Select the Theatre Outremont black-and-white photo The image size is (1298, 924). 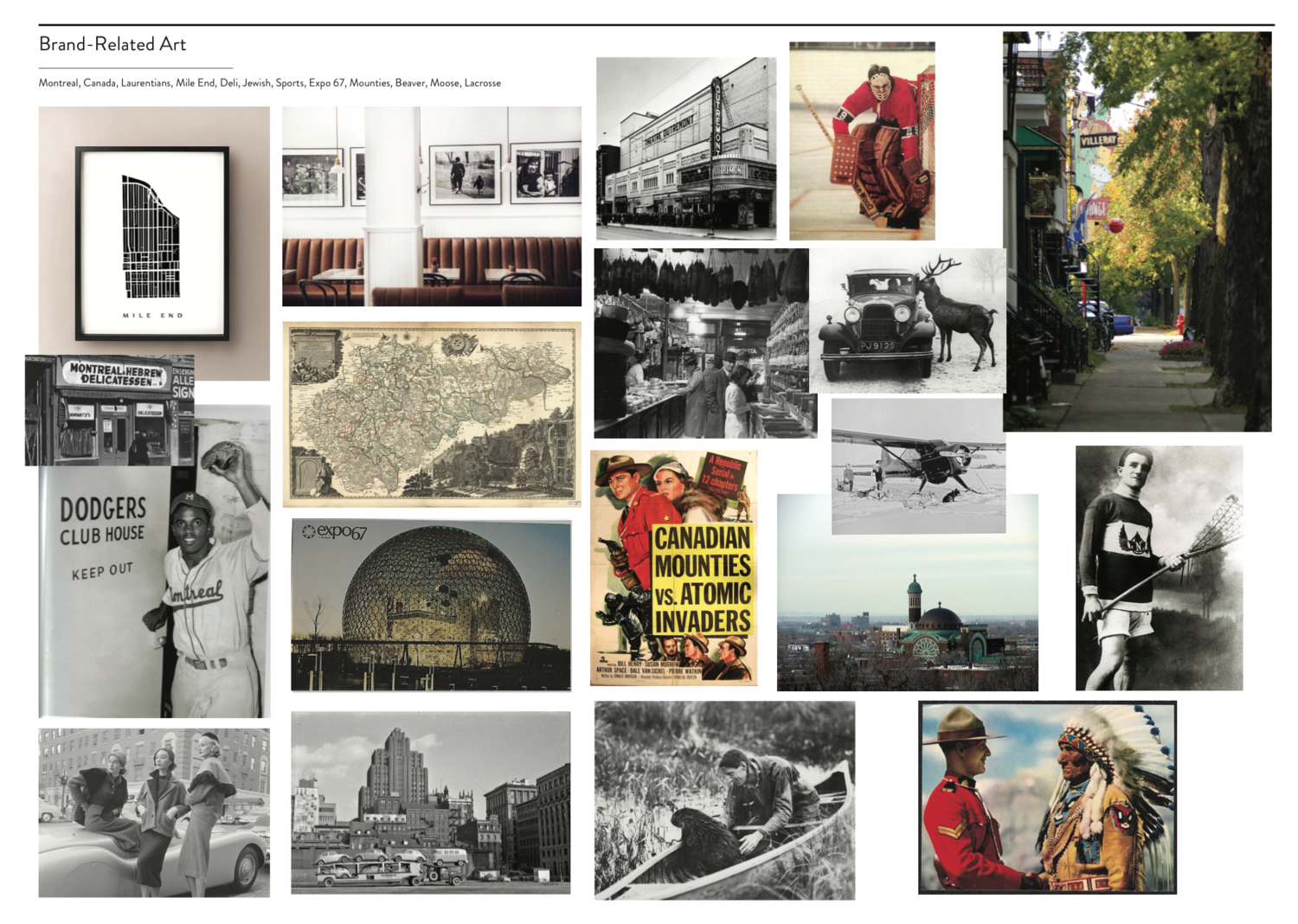(686, 149)
